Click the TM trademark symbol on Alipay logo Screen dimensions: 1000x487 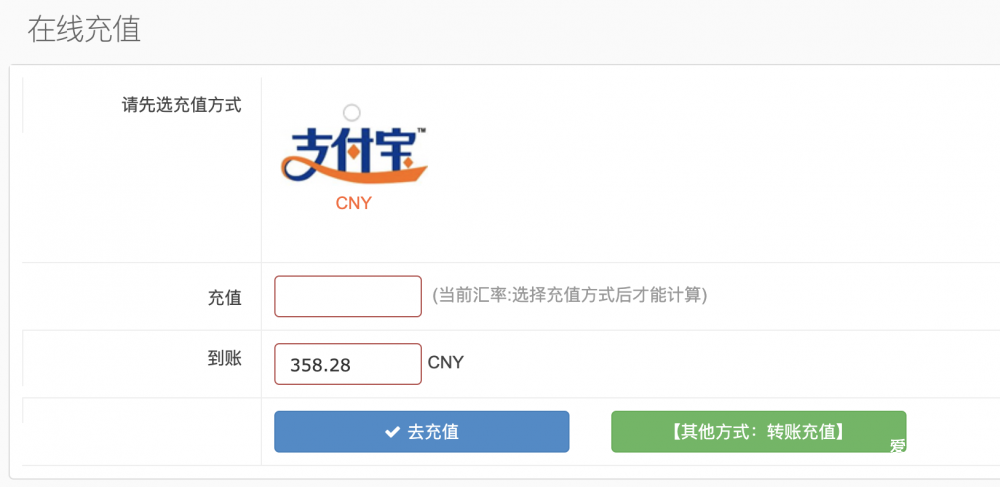click(x=422, y=130)
